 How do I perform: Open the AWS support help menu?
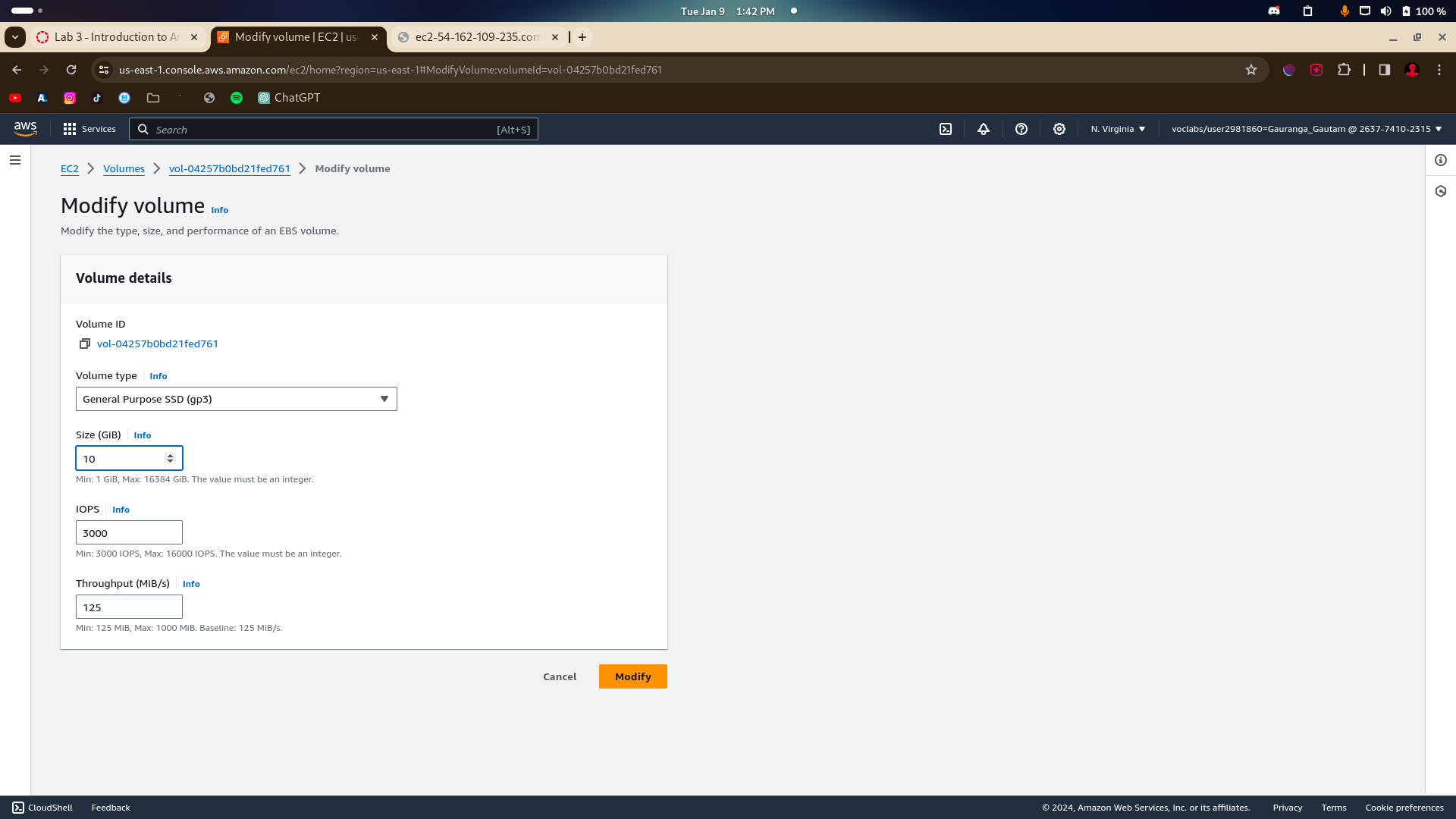pos(1021,129)
